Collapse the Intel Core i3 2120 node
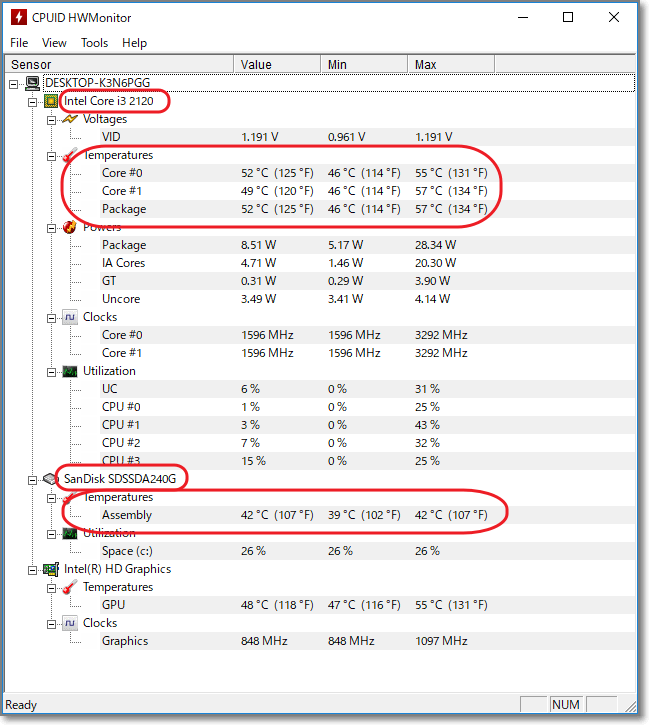The width and height of the screenshot is (649, 725). coord(33,101)
